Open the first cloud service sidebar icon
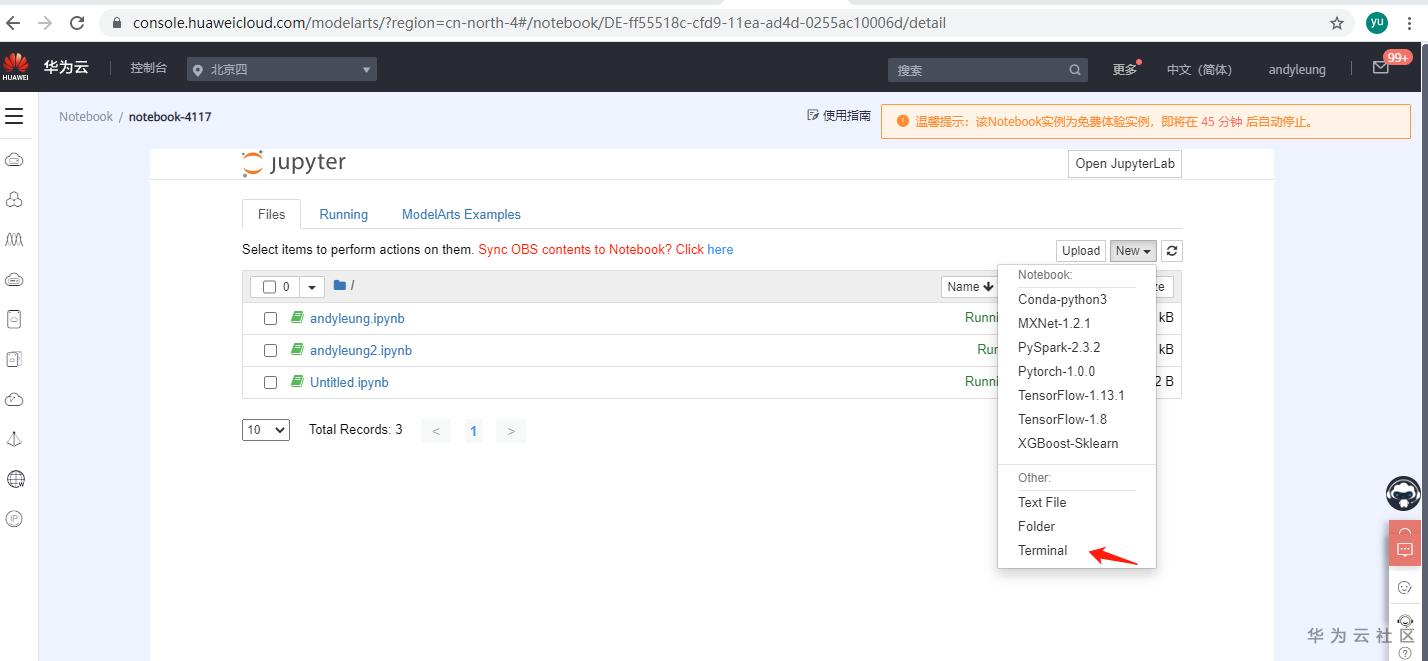This screenshot has height=661, width=1428. point(14,160)
